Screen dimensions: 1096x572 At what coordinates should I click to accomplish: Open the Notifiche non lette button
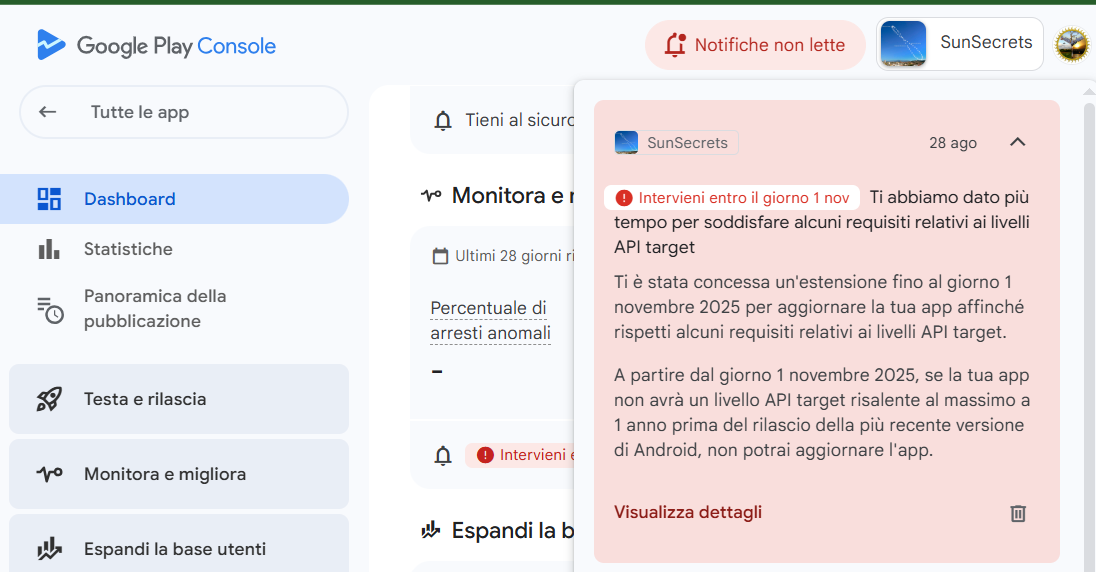click(x=755, y=45)
